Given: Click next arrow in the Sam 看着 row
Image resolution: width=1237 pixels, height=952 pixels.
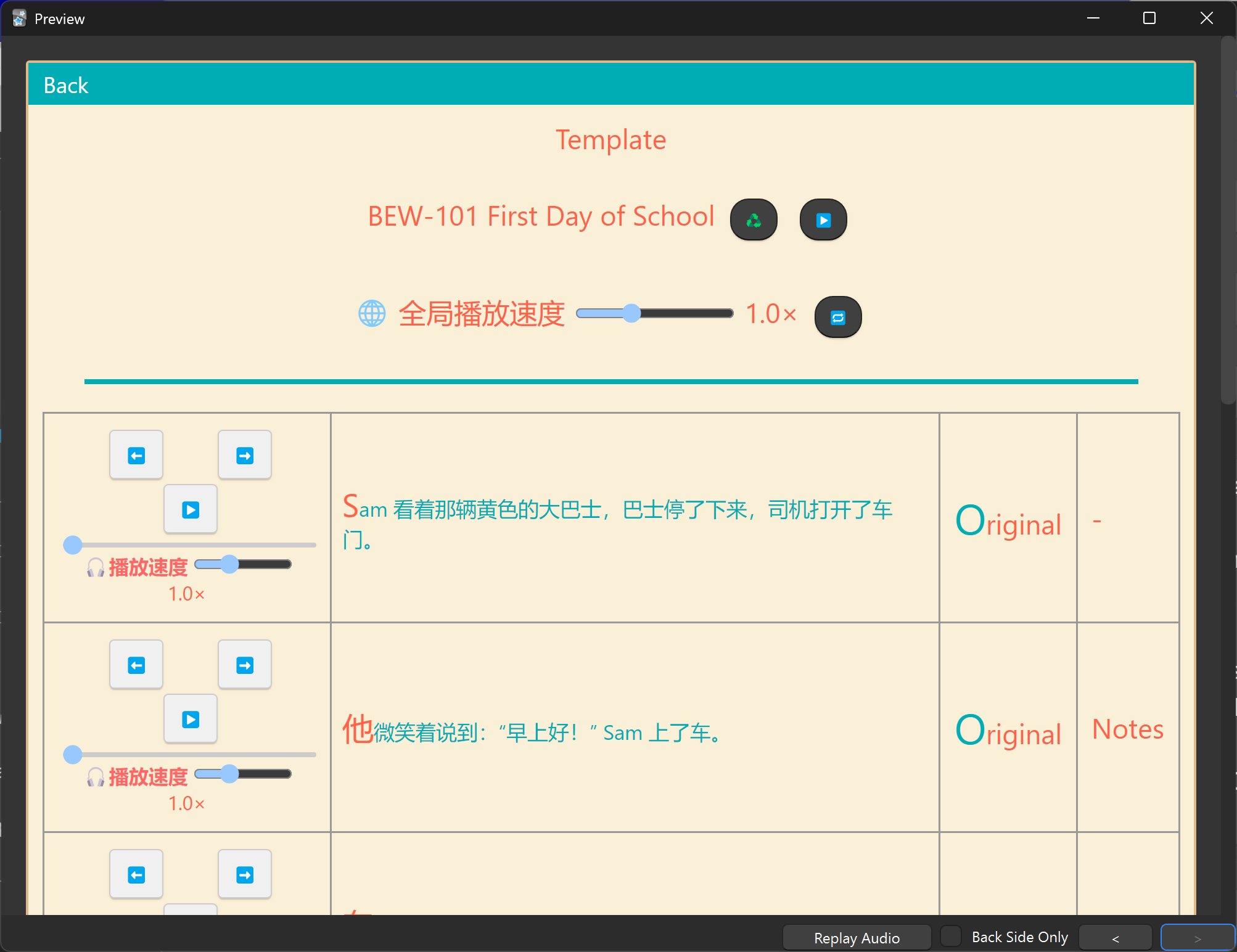Looking at the screenshot, I should (x=245, y=455).
